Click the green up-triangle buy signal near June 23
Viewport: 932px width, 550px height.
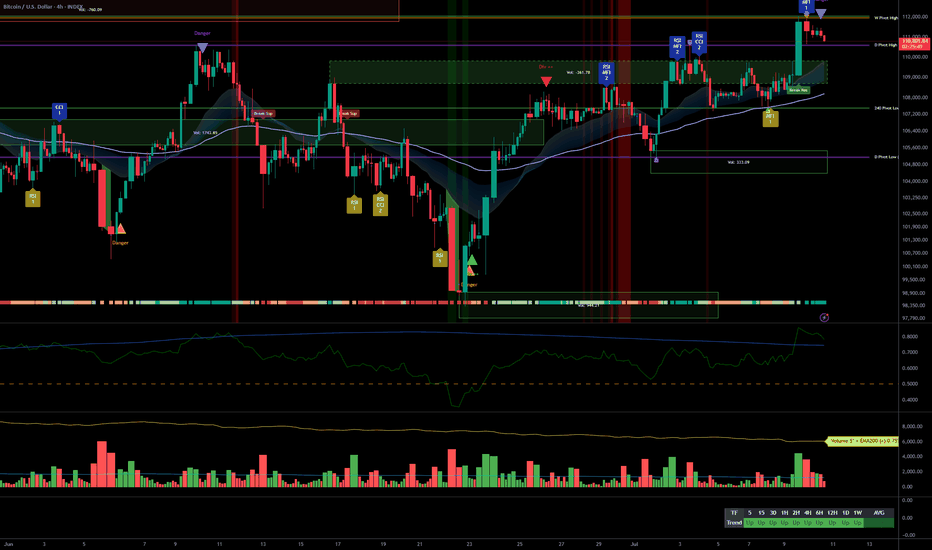471,260
